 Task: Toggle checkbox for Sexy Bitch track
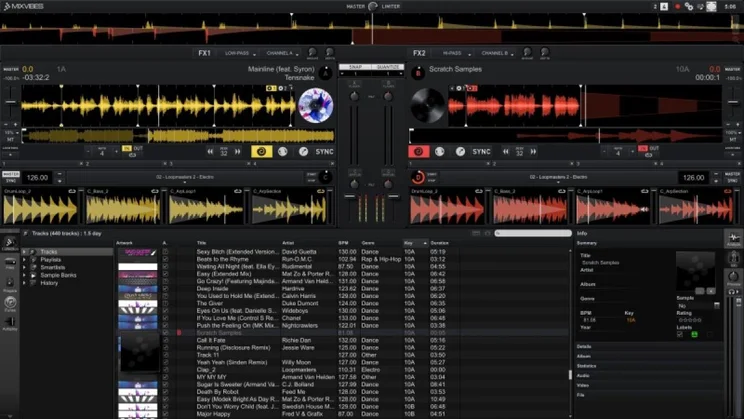pyautogui.click(x=165, y=252)
